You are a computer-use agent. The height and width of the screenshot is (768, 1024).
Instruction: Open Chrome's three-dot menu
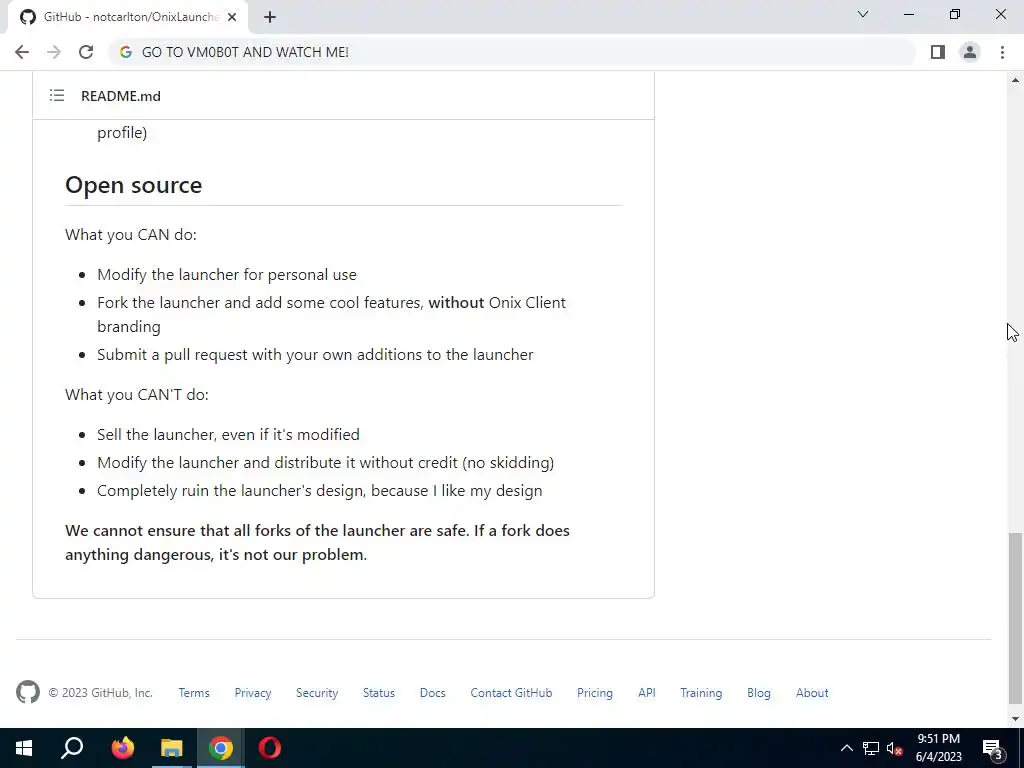click(1002, 52)
